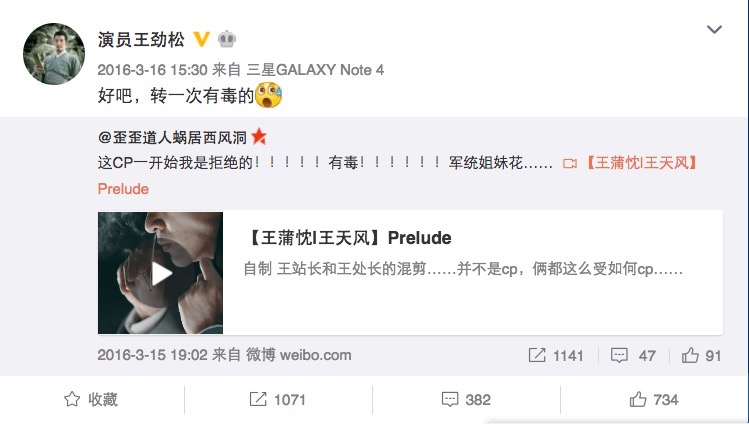Open the 【王蒲忱l王天风】Prelude card title
749x424 pixels.
[x=348, y=238]
